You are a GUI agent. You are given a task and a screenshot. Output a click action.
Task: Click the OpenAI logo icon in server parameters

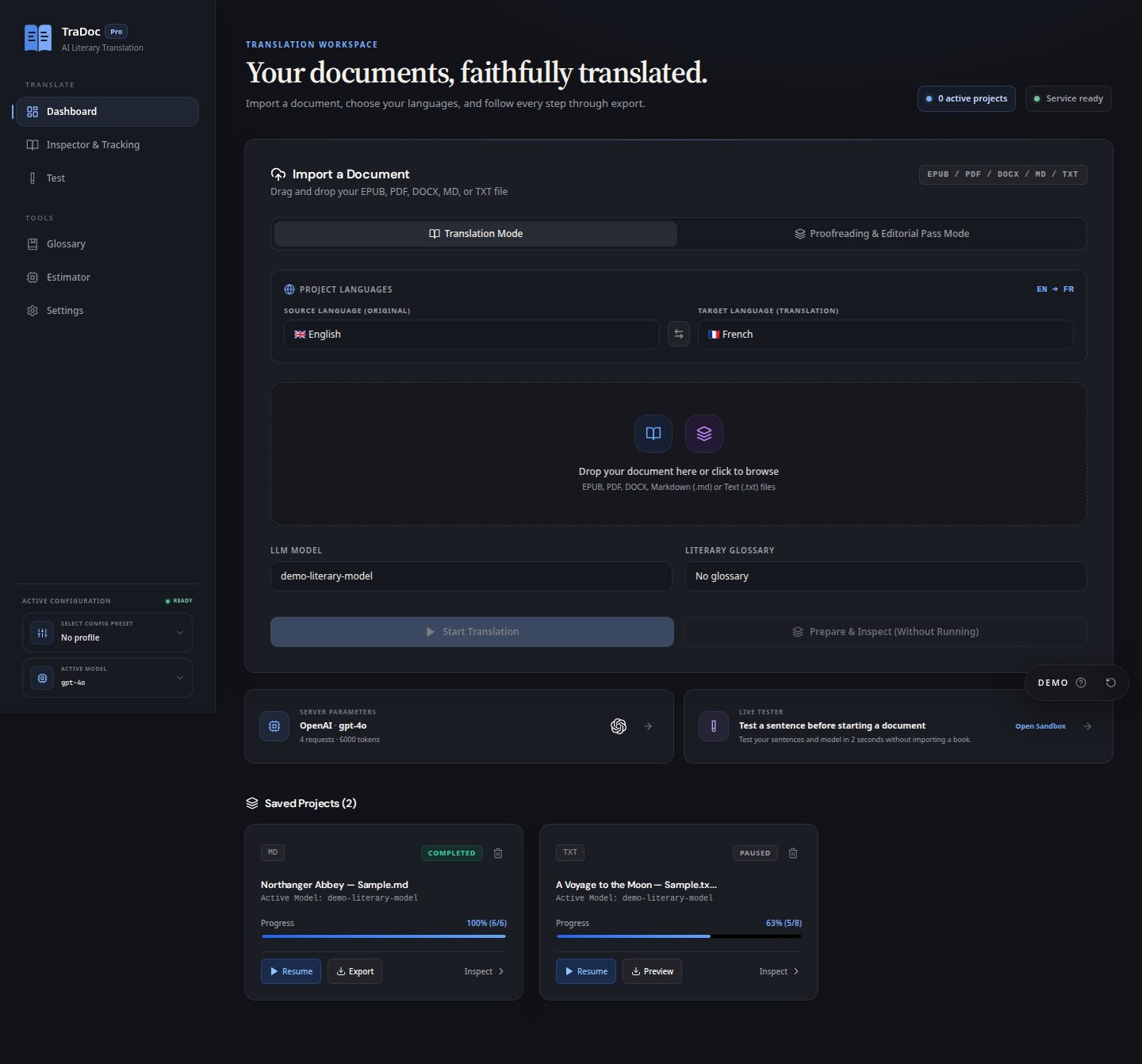619,726
